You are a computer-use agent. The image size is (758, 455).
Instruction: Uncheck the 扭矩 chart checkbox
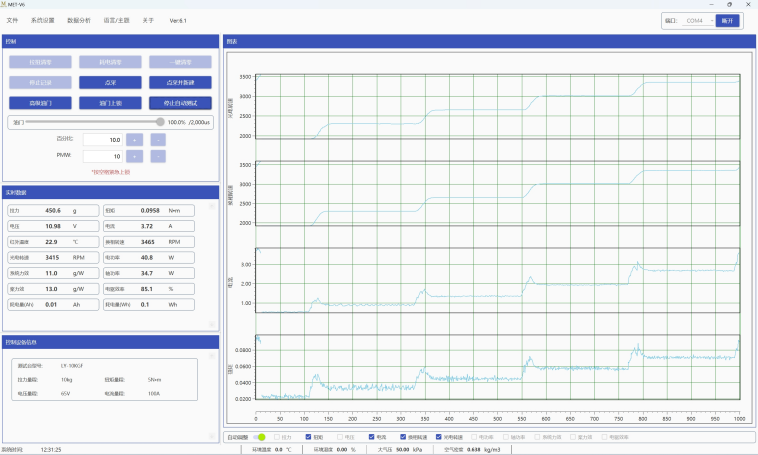pyautogui.click(x=308, y=437)
